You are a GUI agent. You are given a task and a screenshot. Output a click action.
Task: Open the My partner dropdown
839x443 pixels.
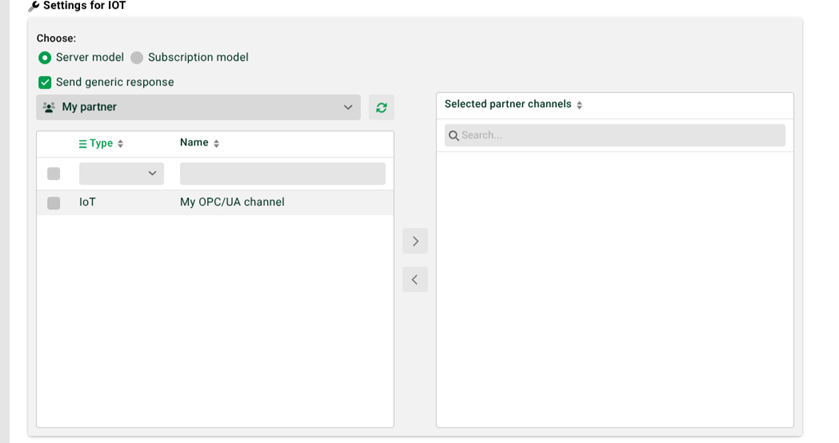pos(198,107)
